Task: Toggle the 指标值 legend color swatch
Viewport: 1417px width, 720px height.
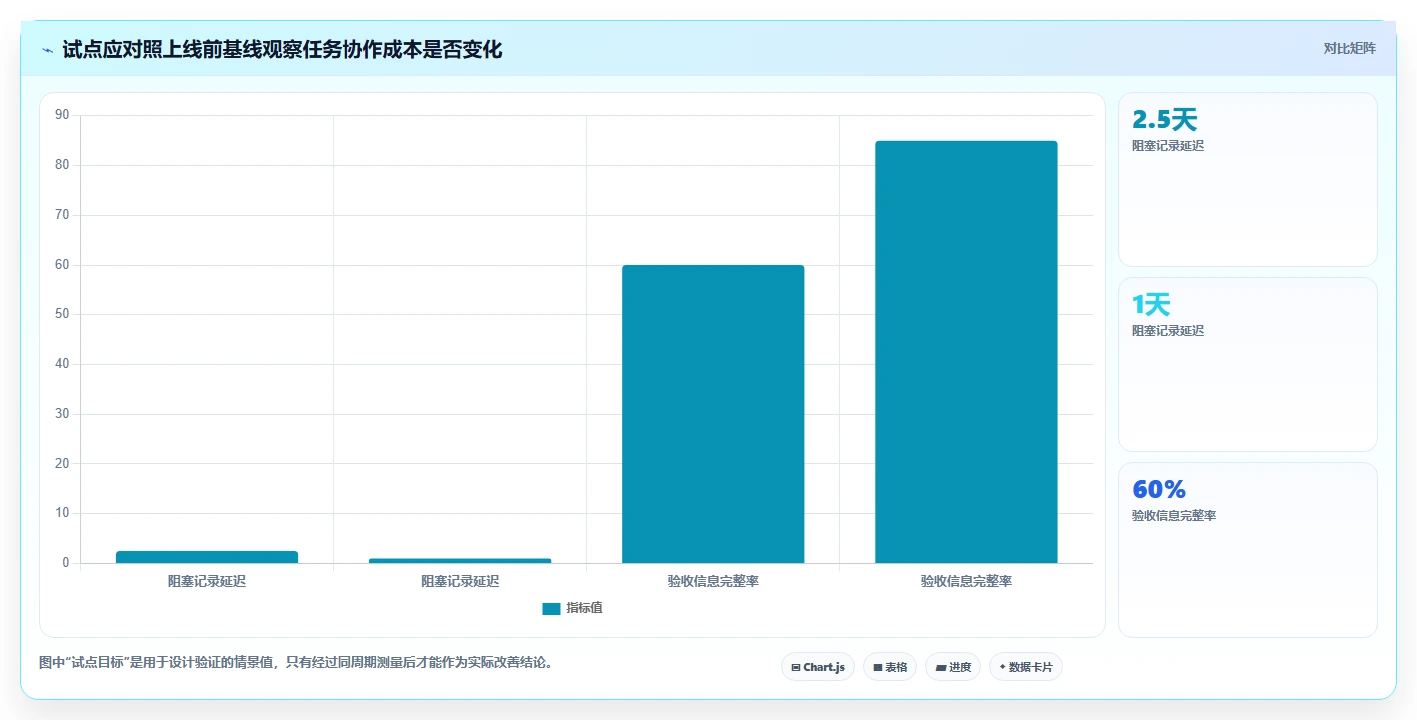Action: coord(551,608)
